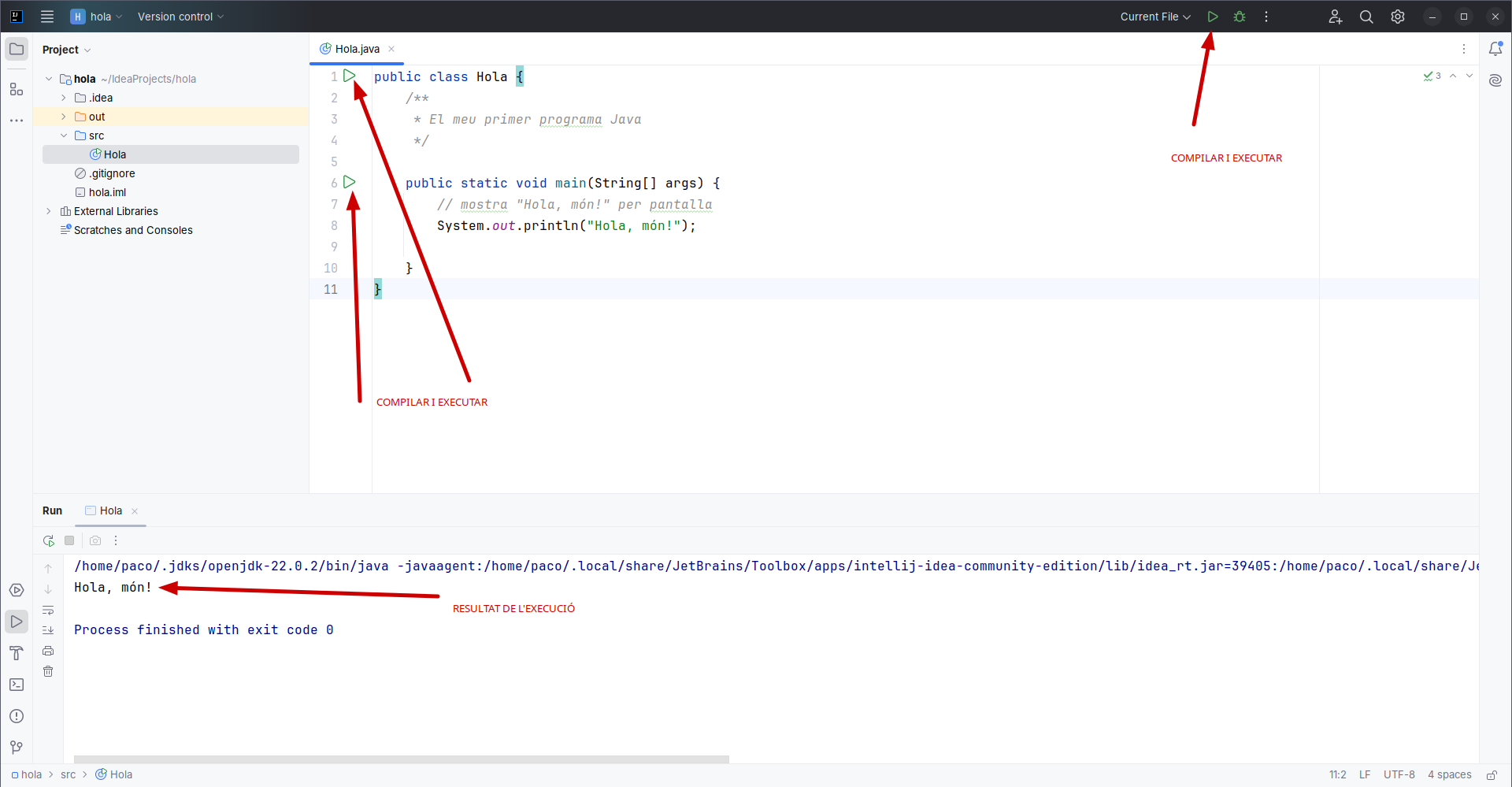Toggle soft-wrap in the Run console
The image size is (1512, 787).
48,611
